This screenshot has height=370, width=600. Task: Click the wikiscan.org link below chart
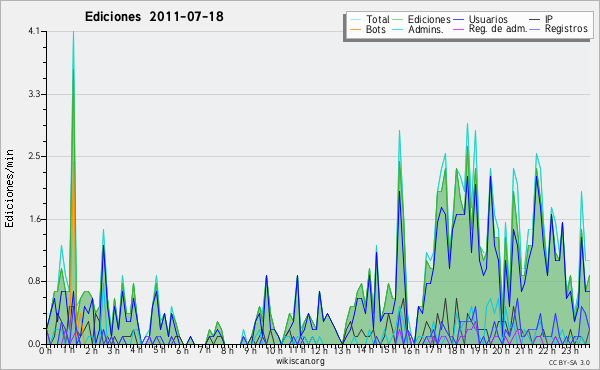click(300, 361)
